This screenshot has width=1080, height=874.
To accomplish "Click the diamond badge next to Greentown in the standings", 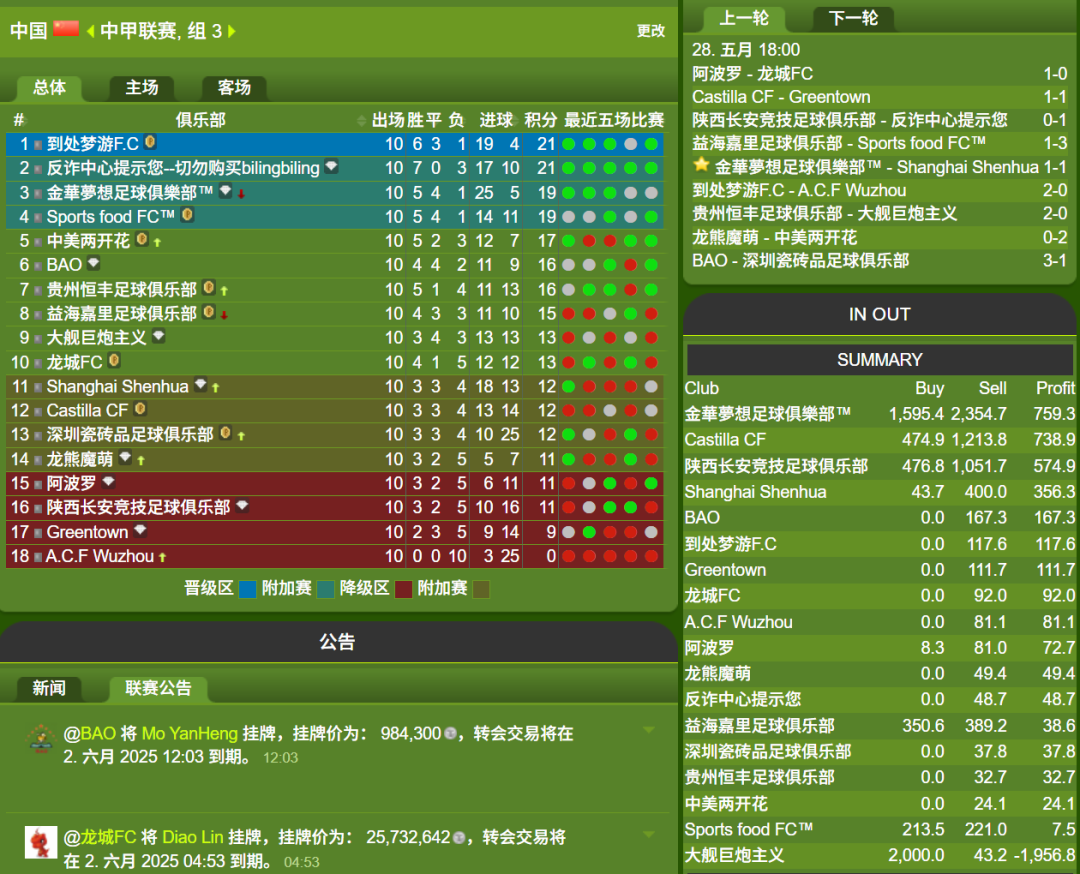I will tap(141, 530).
